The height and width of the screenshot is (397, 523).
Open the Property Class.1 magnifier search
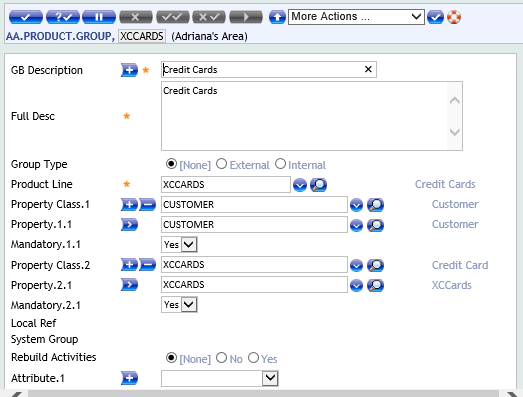[376, 205]
